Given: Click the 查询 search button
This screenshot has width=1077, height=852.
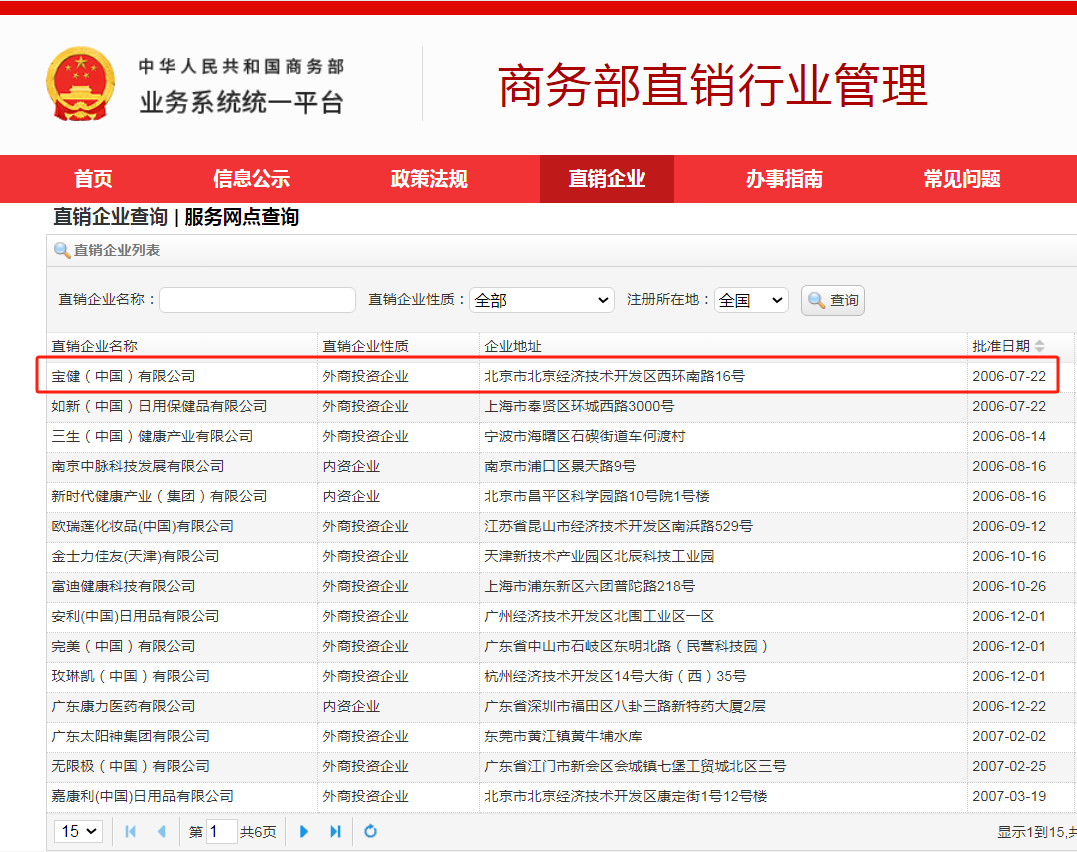Looking at the screenshot, I should point(832,300).
